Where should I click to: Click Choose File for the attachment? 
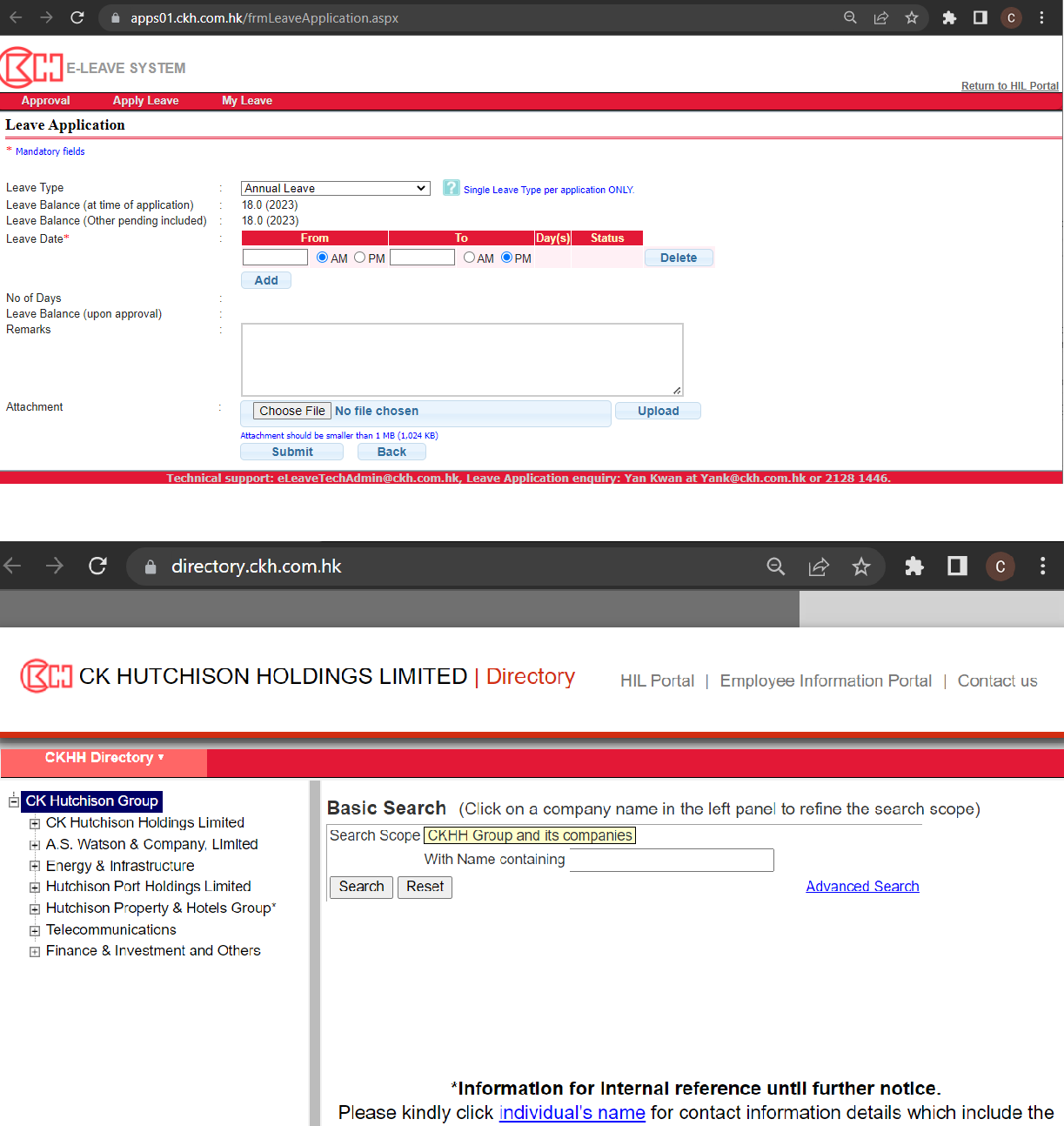(292, 411)
